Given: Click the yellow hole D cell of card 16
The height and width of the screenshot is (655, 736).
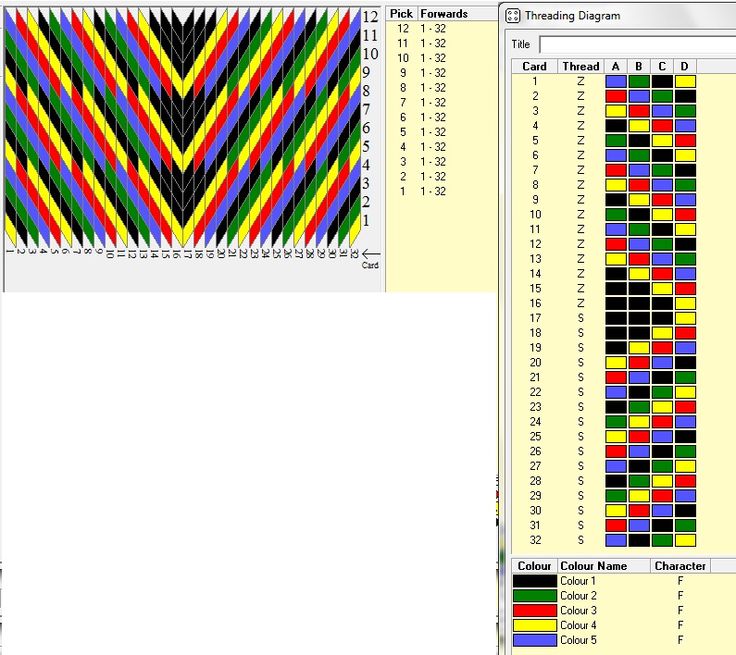Looking at the screenshot, I should pyautogui.click(x=685, y=303).
